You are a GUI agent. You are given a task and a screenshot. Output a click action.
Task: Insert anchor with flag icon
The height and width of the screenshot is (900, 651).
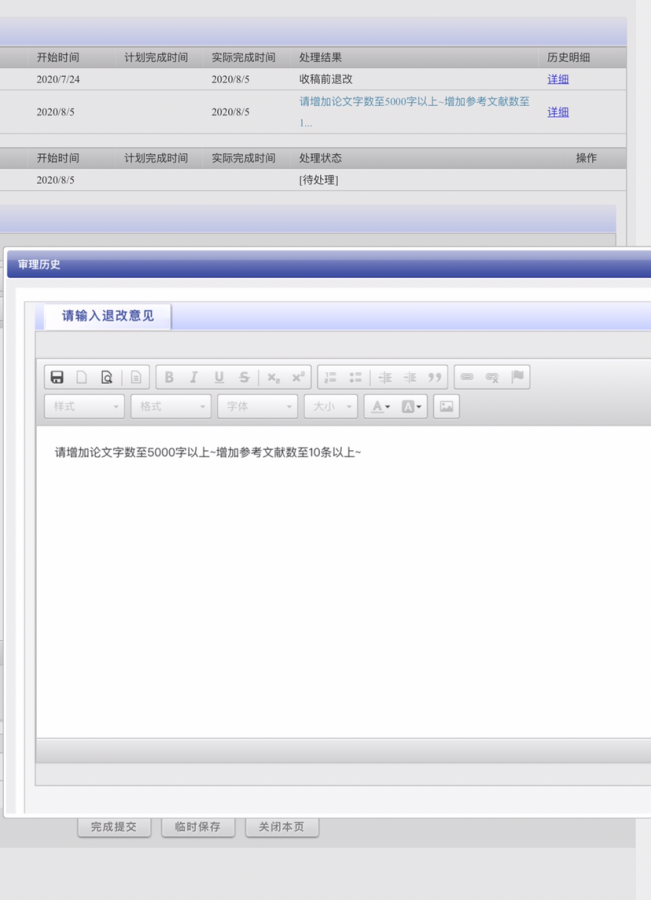pos(517,377)
